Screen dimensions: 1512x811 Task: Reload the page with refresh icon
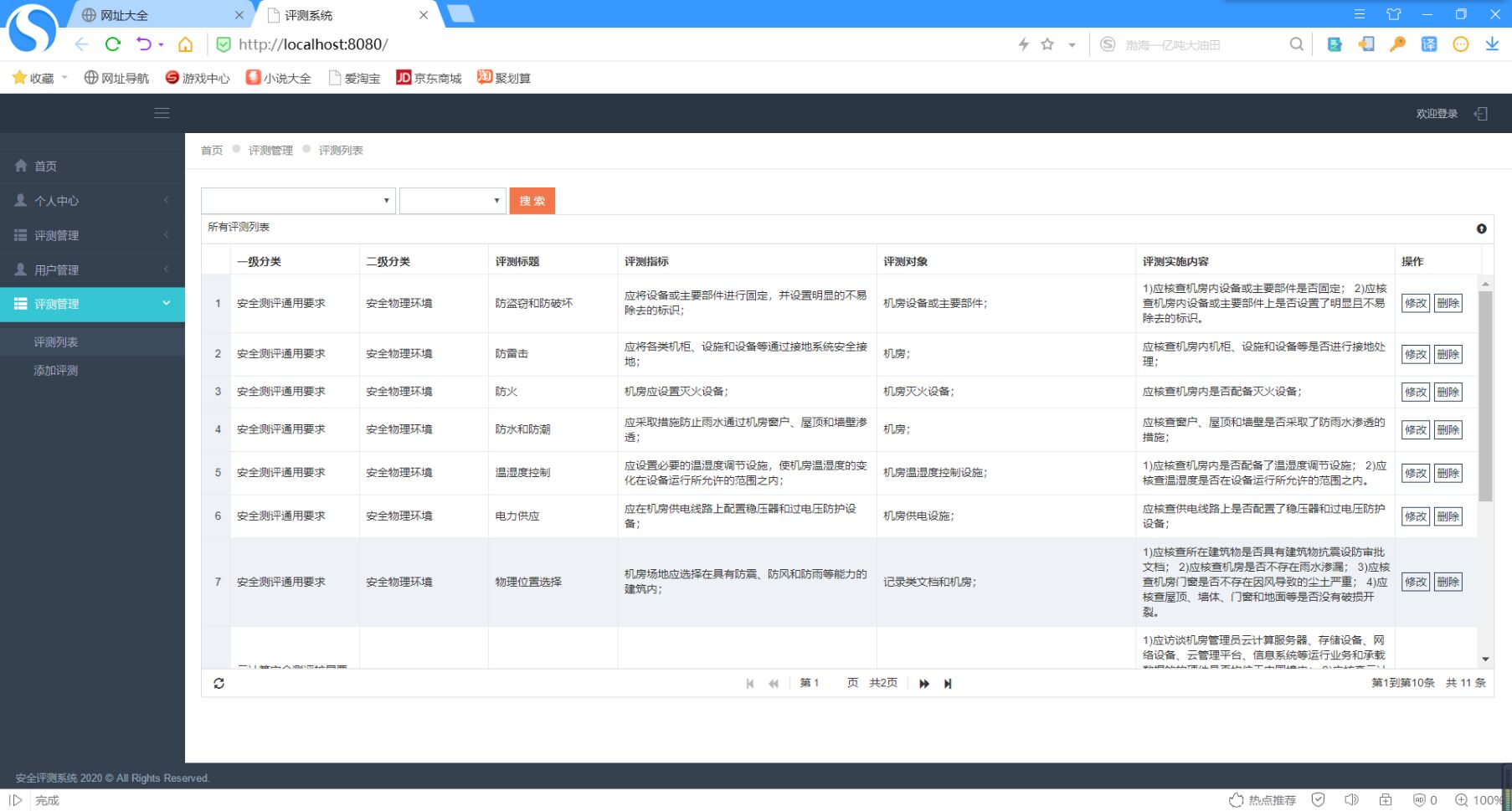[112, 44]
